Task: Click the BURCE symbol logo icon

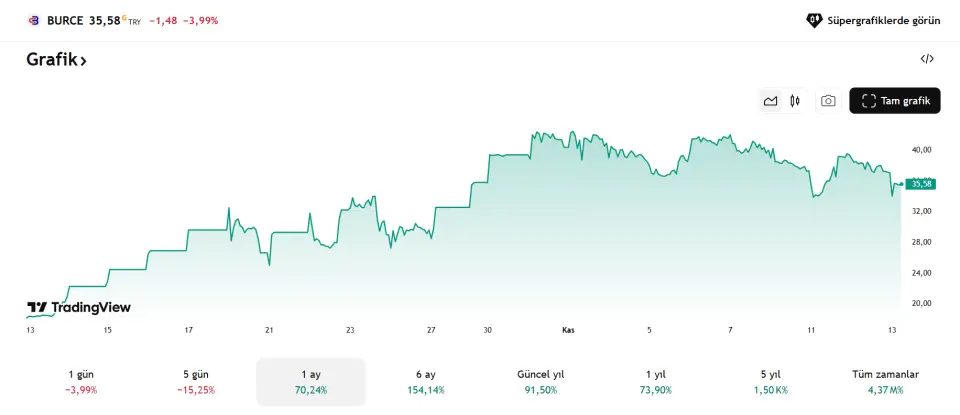Action: click(33, 20)
